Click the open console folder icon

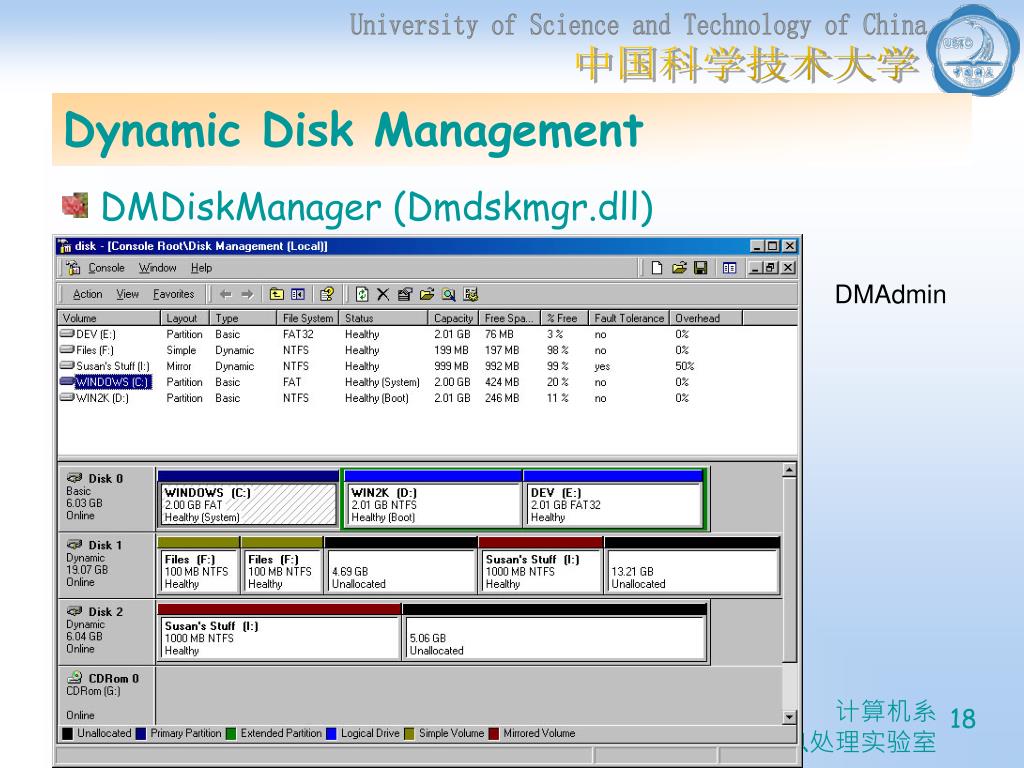click(x=679, y=268)
